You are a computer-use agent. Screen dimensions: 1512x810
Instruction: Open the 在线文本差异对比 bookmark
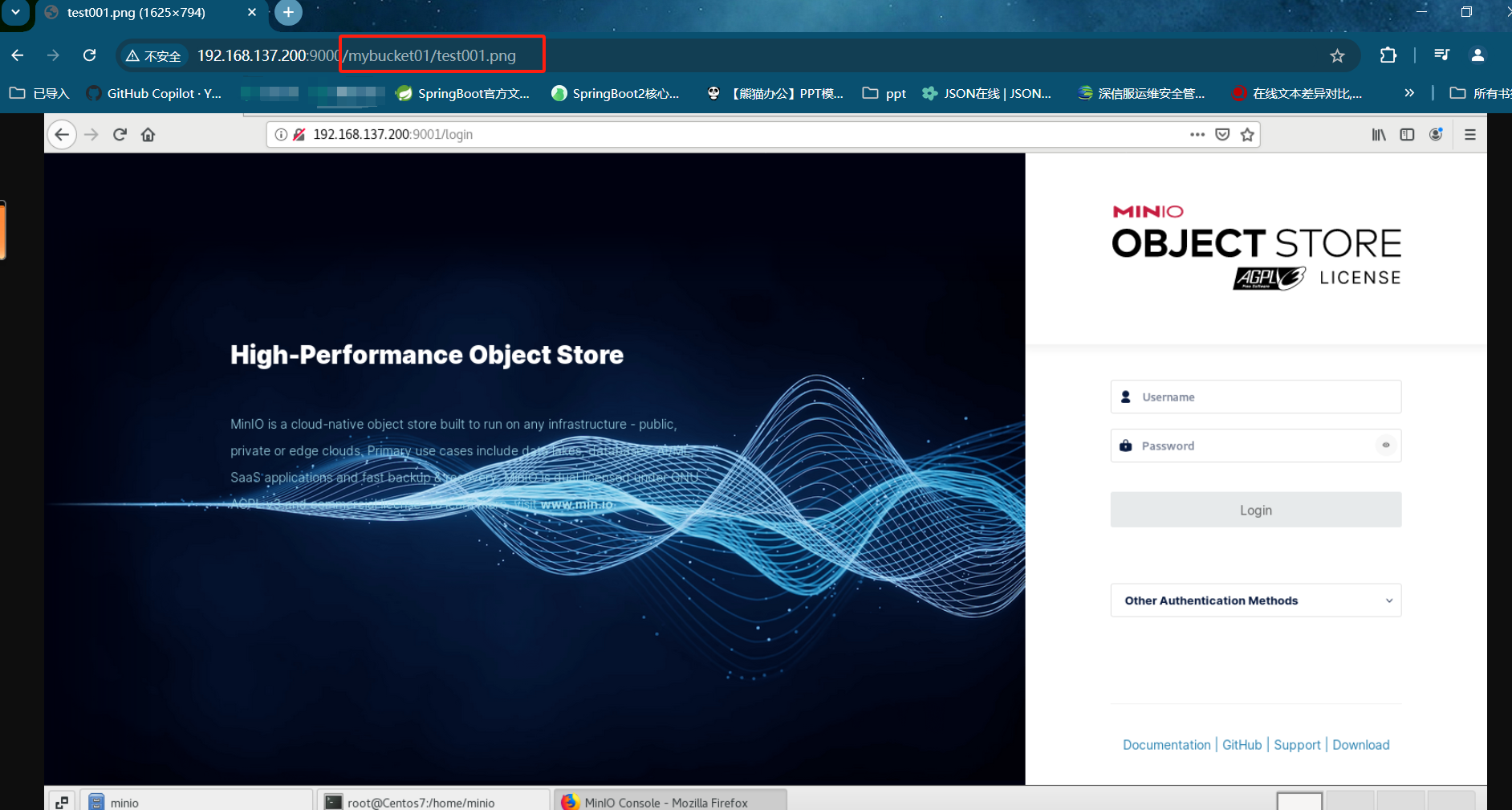coord(1297,93)
